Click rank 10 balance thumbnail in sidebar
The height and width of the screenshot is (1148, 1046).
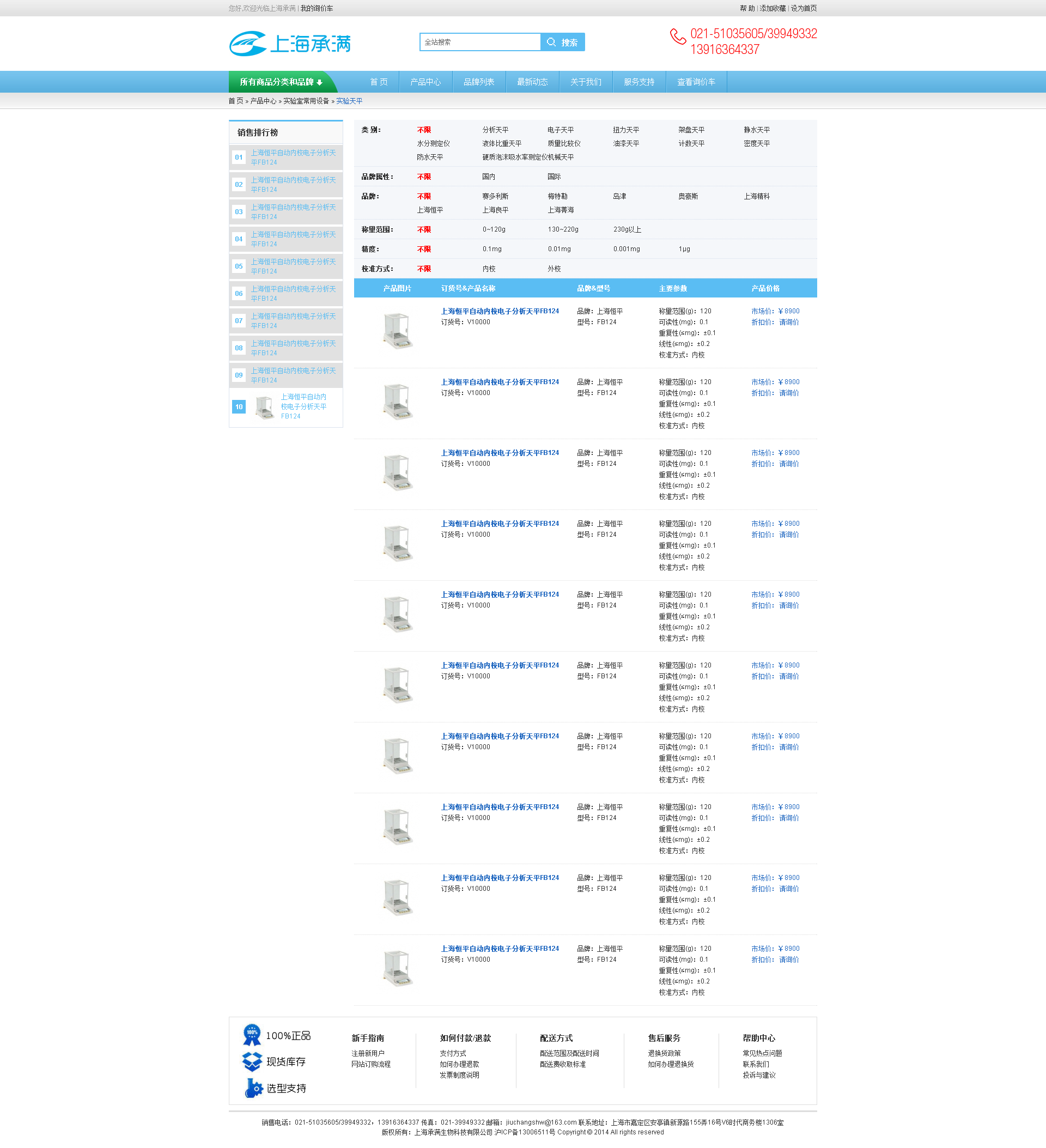[x=264, y=406]
